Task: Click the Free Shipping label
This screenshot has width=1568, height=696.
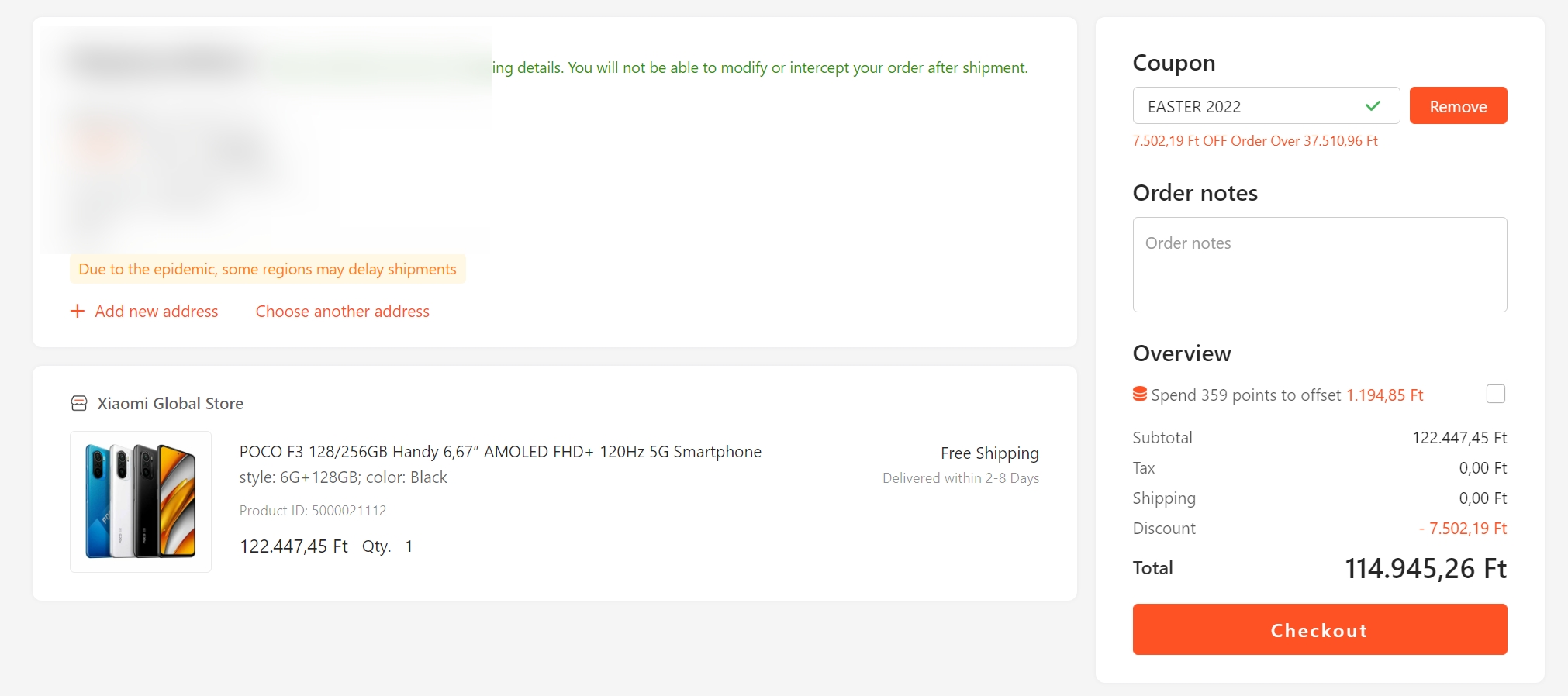Action: tap(989, 453)
